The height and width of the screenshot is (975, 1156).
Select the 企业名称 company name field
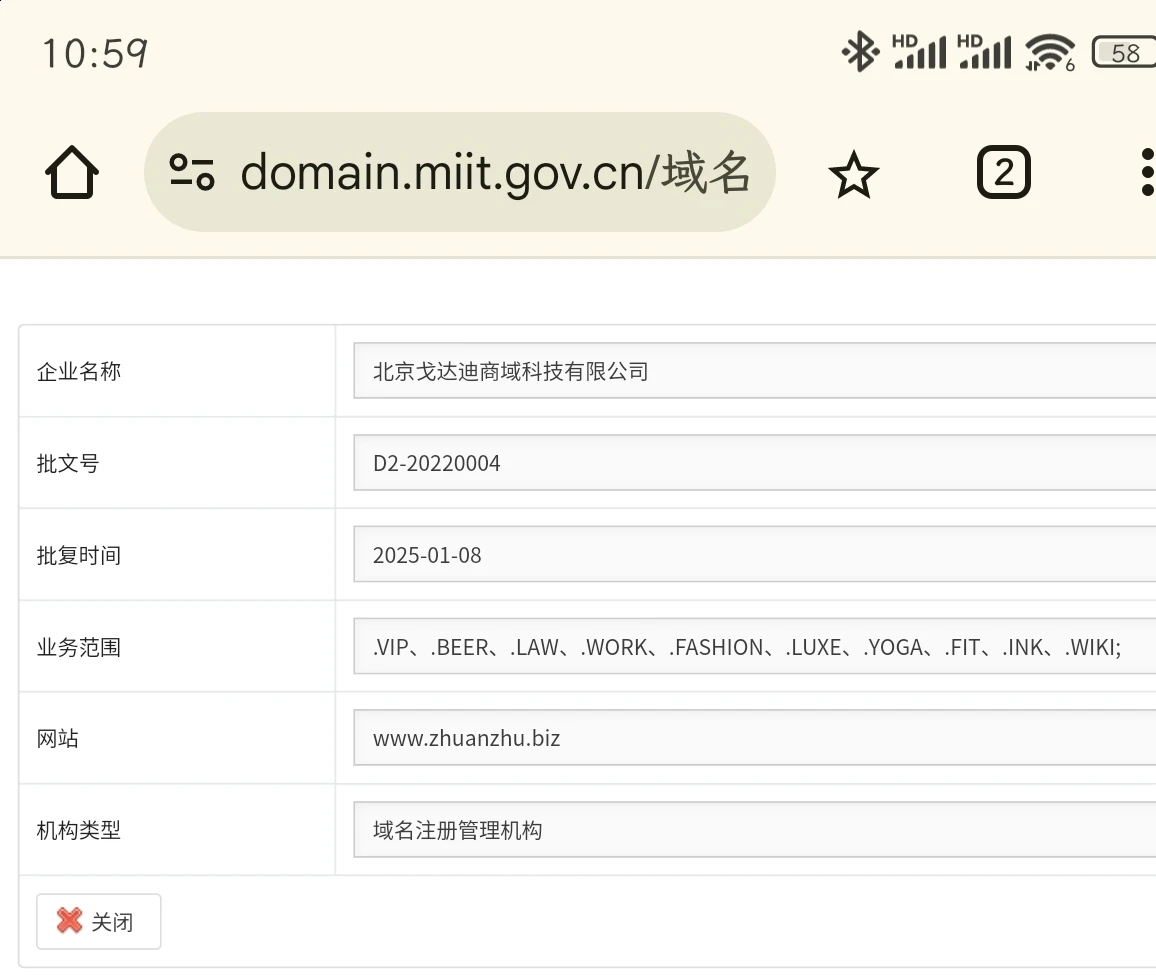click(x=754, y=371)
